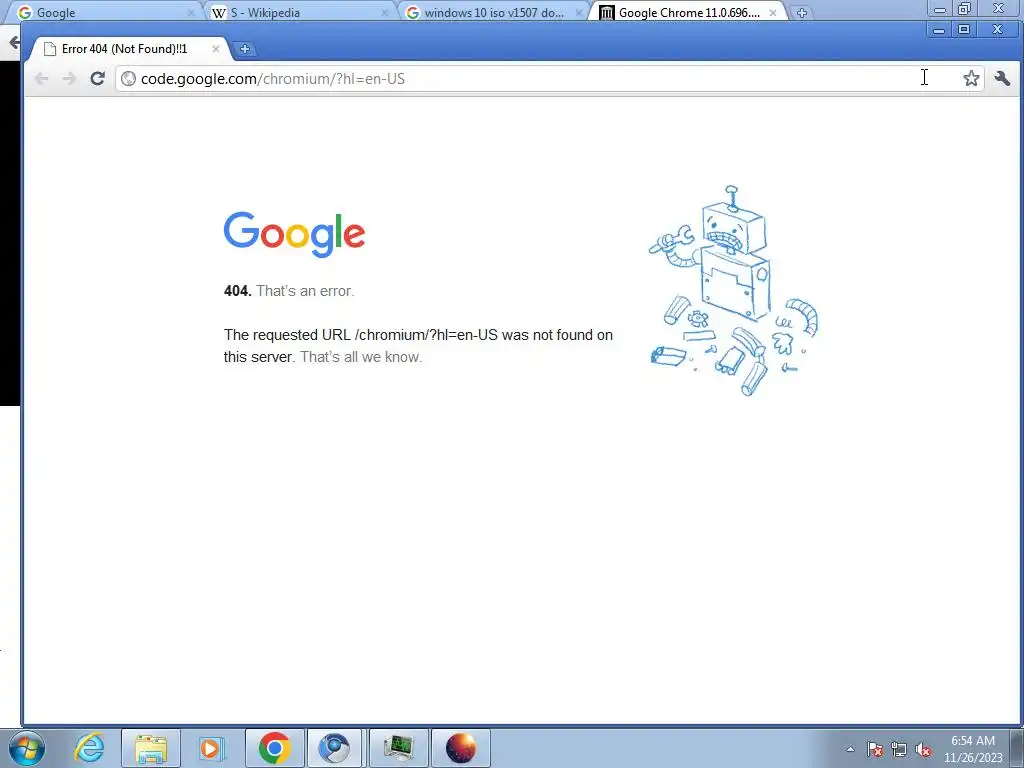This screenshot has height=768, width=1024.
Task: Click the "That's all we know." text
Action: coord(361,357)
